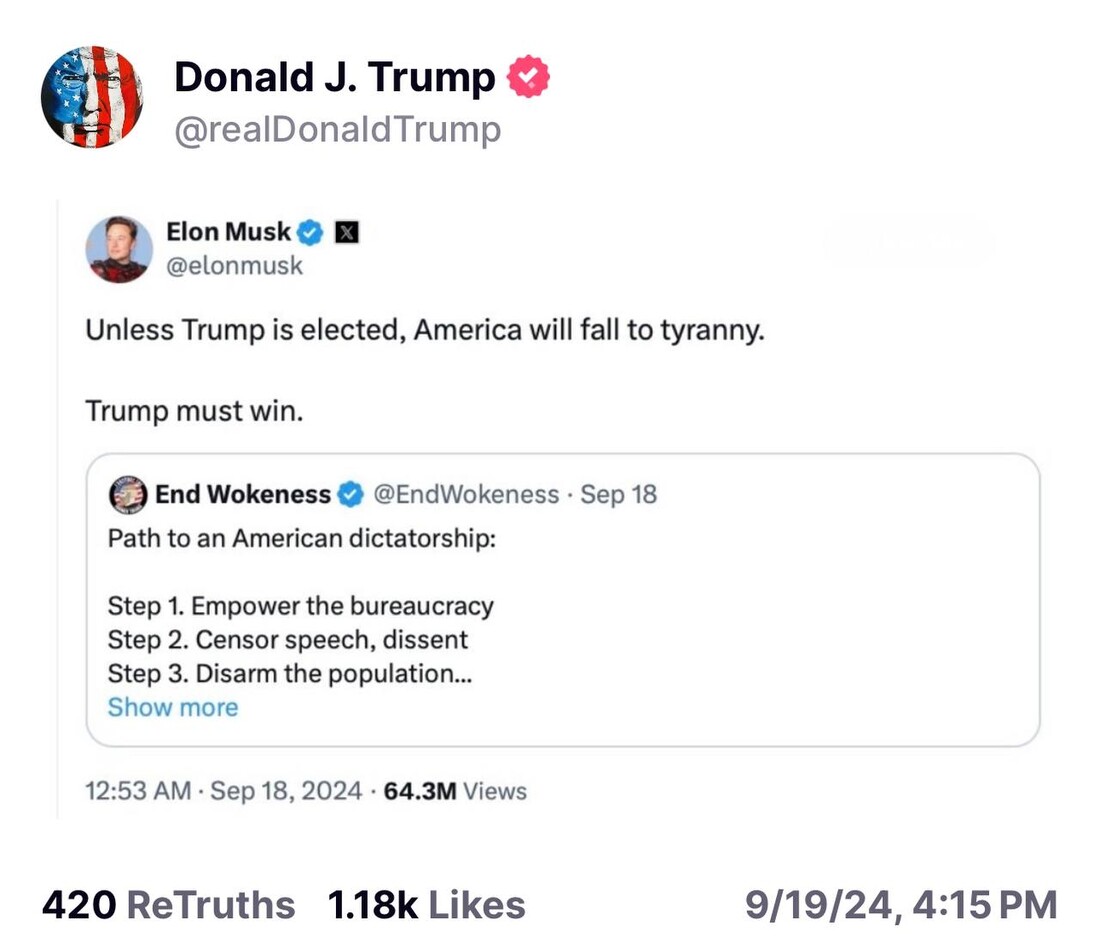
Task: Select the End Wokeness account name
Action: (243, 494)
